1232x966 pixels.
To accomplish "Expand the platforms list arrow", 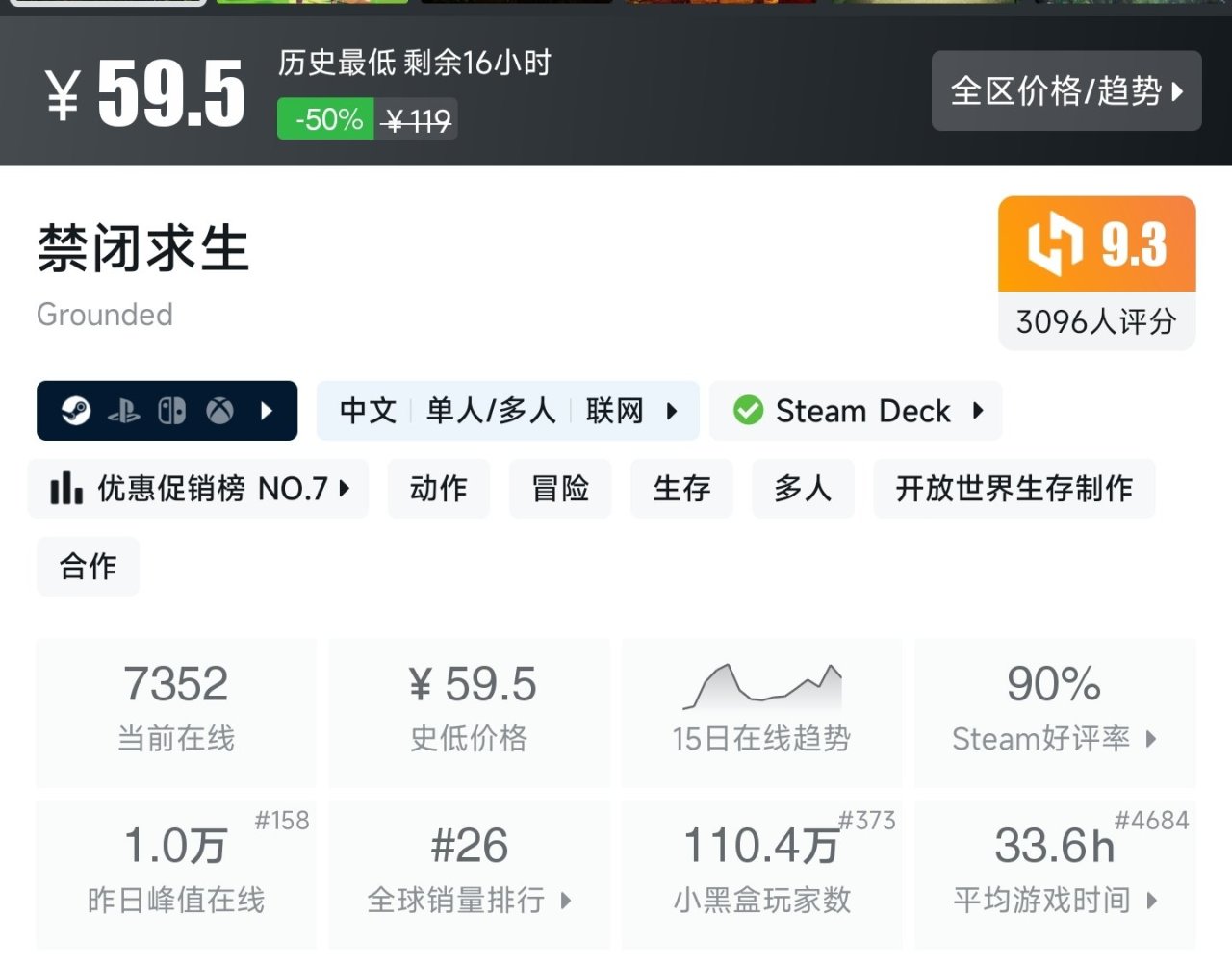I will click(268, 411).
